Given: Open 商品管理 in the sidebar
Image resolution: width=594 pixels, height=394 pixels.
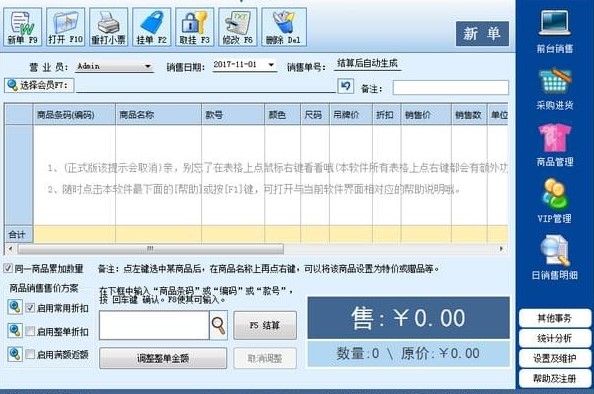Looking at the screenshot, I should click(555, 145).
